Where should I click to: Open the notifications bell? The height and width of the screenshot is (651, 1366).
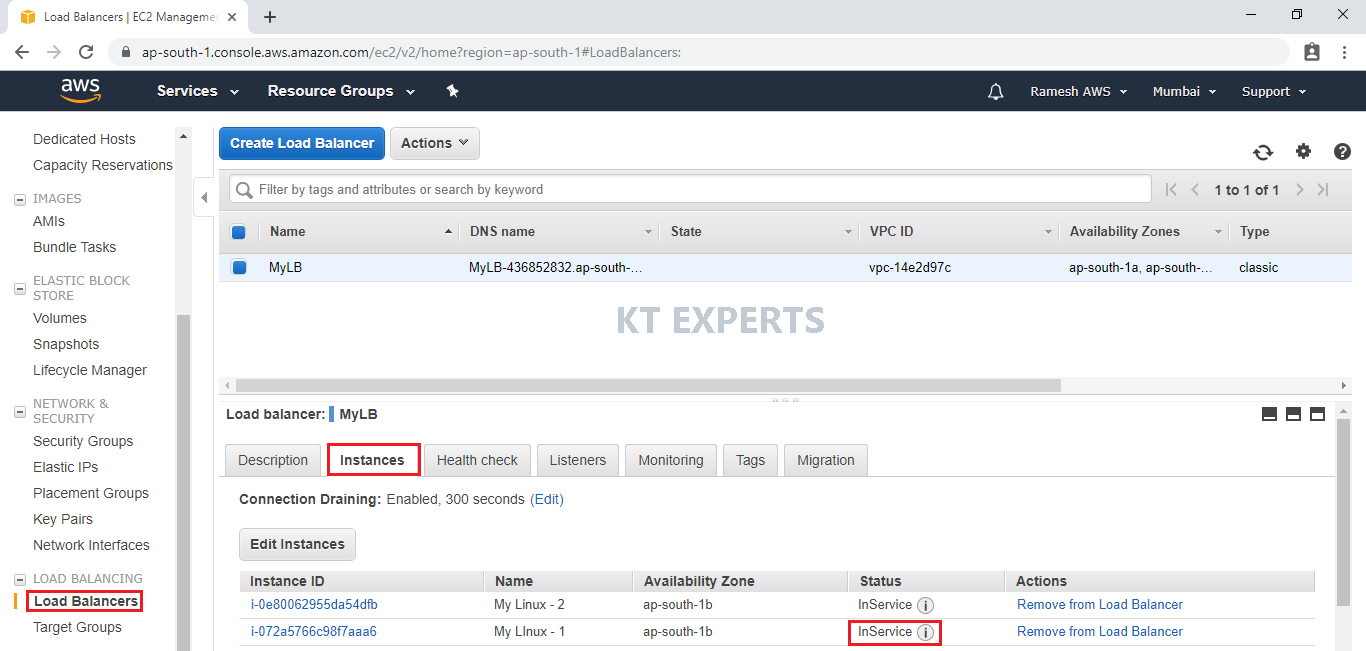point(995,91)
